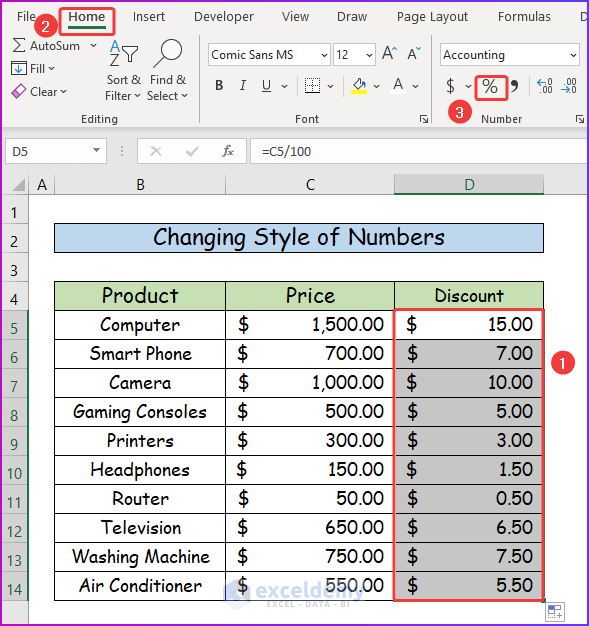Switch to the Formulas tab
This screenshot has height=626, width=589.
coord(524,17)
